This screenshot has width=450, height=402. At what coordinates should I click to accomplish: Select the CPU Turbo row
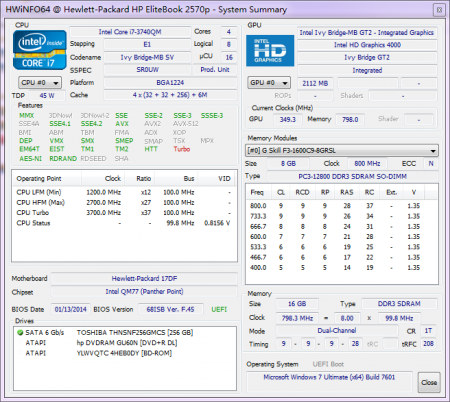pyautogui.click(x=124, y=213)
